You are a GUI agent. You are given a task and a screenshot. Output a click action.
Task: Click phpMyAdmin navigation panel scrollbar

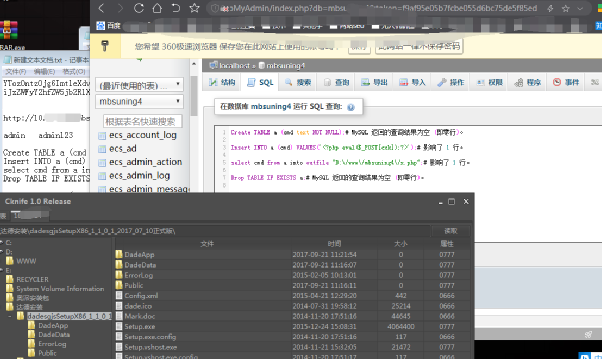coord(194,96)
